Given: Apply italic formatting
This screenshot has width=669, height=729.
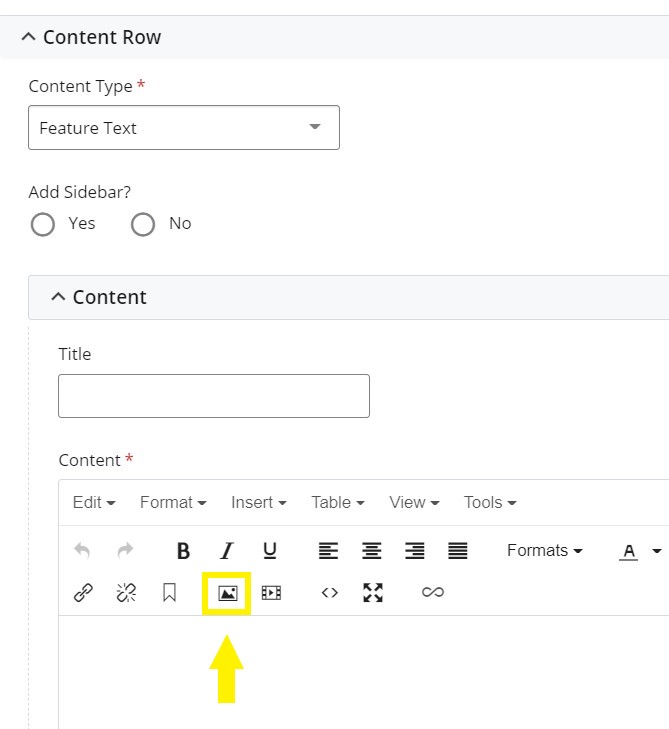Looking at the screenshot, I should click(227, 551).
